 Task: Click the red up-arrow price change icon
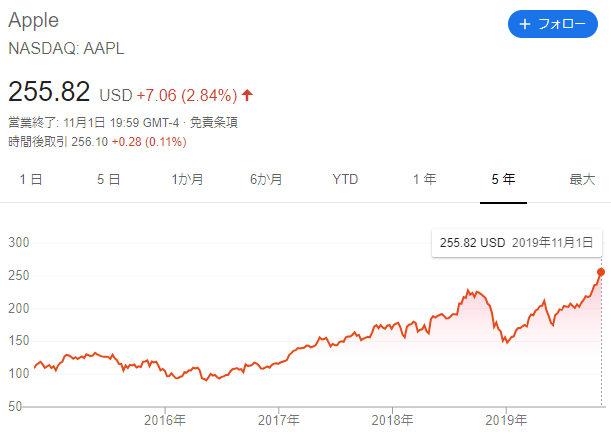[x=247, y=95]
